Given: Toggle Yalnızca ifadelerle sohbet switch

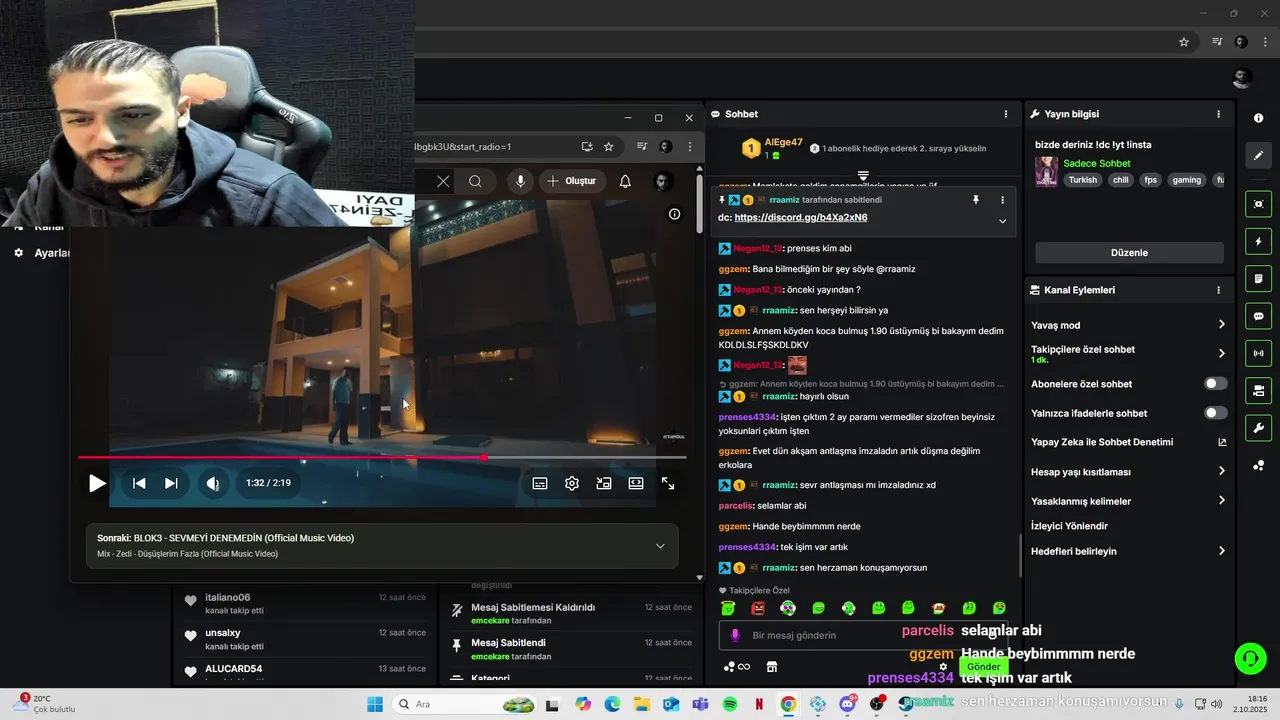Looking at the screenshot, I should coord(1215,413).
